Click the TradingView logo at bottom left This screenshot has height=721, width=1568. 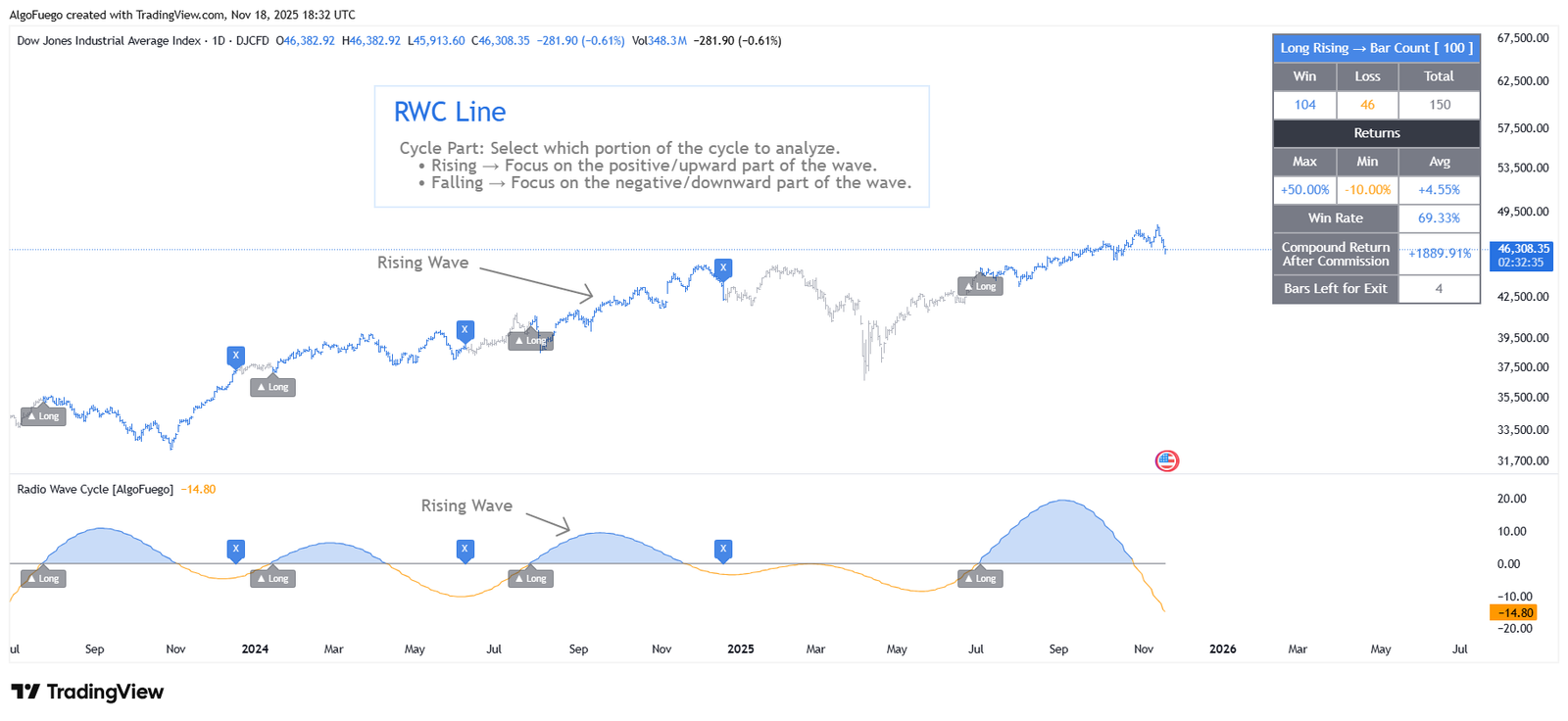tap(87, 692)
